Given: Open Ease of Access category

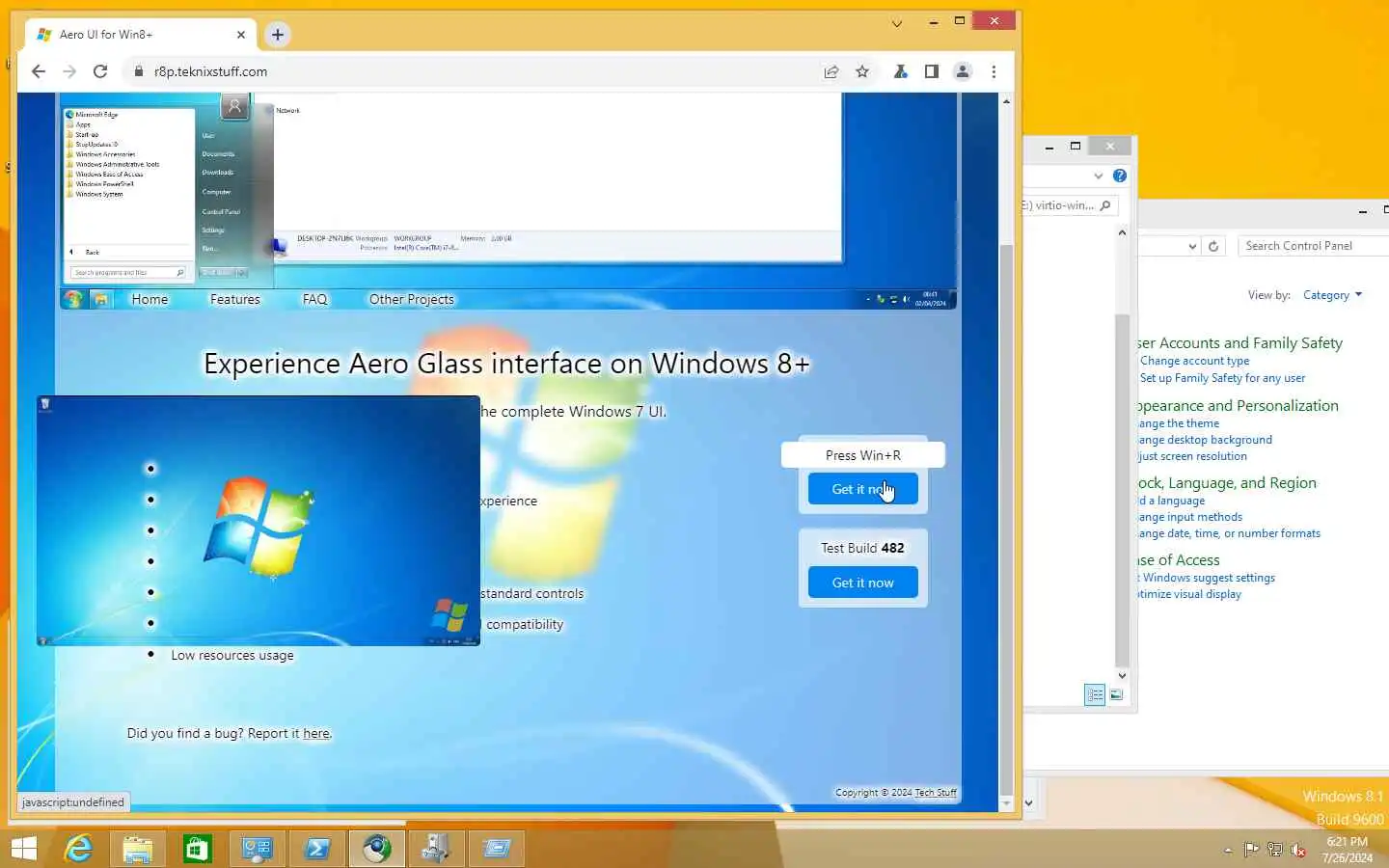Looking at the screenshot, I should 1178,560.
